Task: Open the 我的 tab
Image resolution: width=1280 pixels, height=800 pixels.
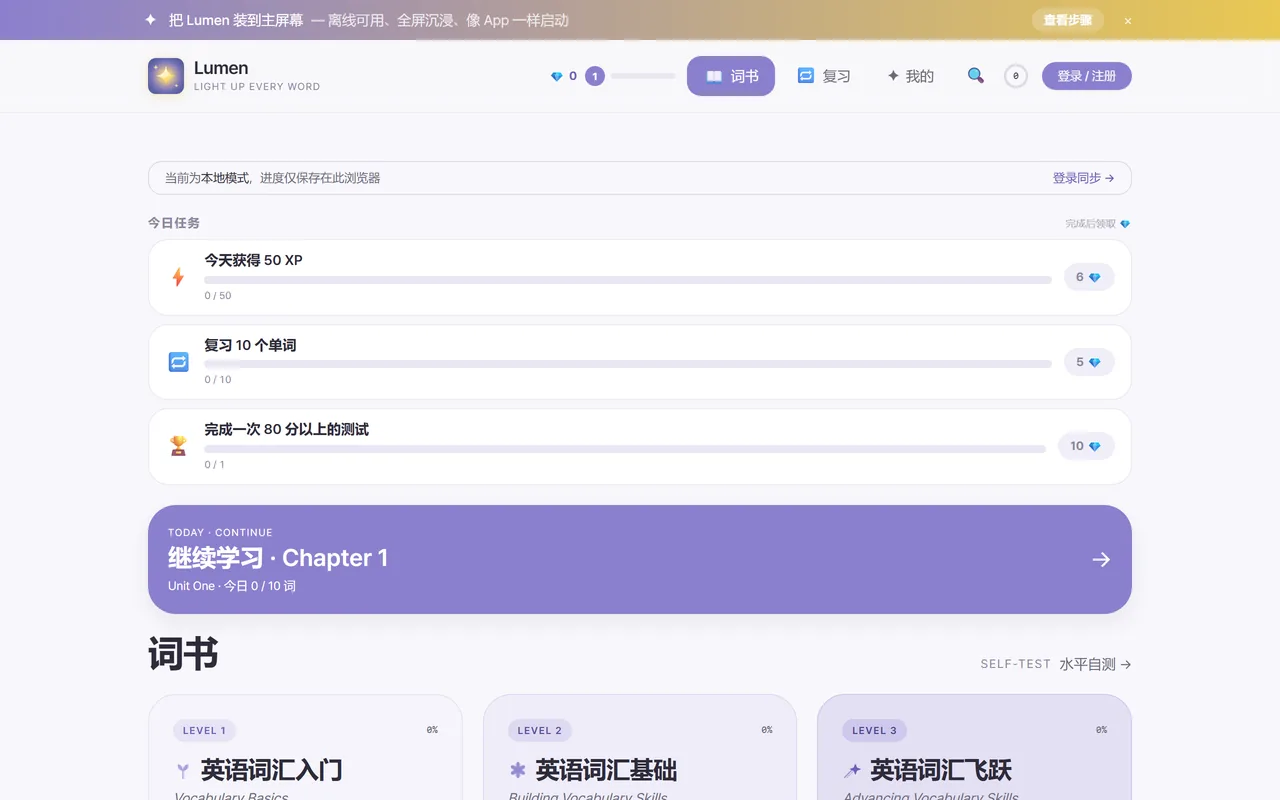Action: [910, 76]
